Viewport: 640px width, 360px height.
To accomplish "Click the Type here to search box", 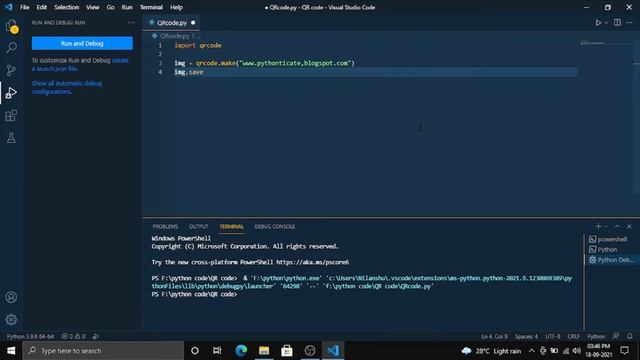I will [x=103, y=351].
